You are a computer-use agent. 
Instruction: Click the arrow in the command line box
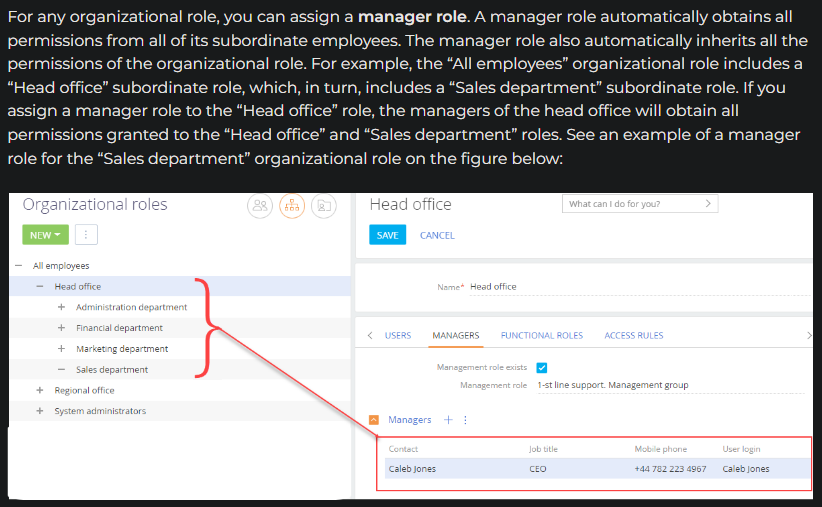pos(708,203)
